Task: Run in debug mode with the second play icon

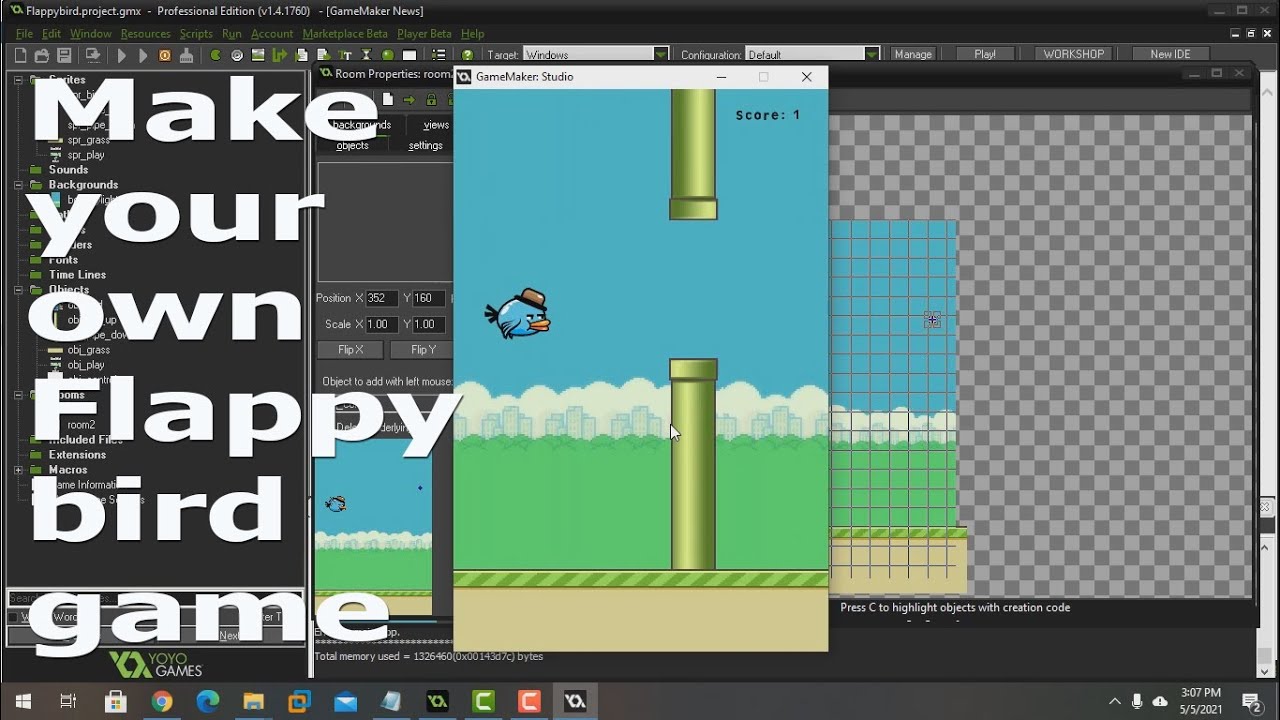Action: [143, 55]
